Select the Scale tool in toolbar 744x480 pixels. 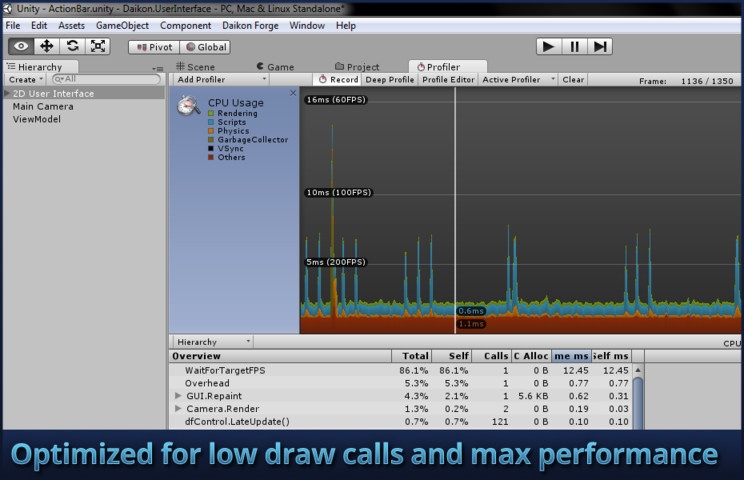(98, 46)
